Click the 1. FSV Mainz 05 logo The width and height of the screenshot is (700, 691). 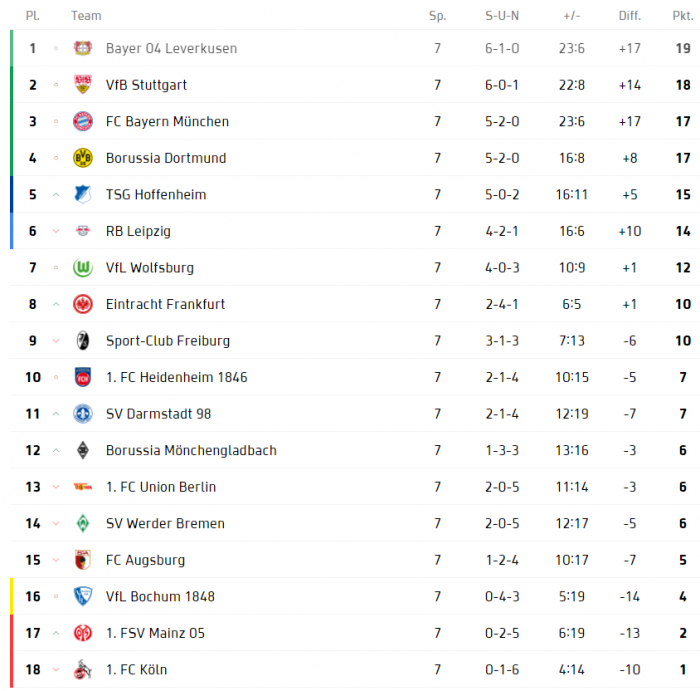click(83, 633)
